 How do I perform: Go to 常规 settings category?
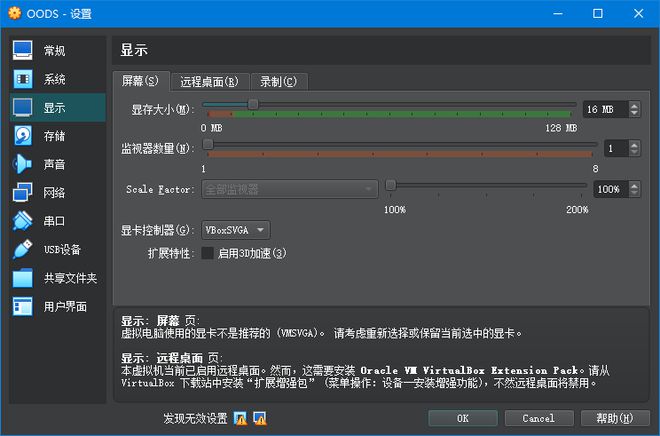pyautogui.click(x=58, y=51)
